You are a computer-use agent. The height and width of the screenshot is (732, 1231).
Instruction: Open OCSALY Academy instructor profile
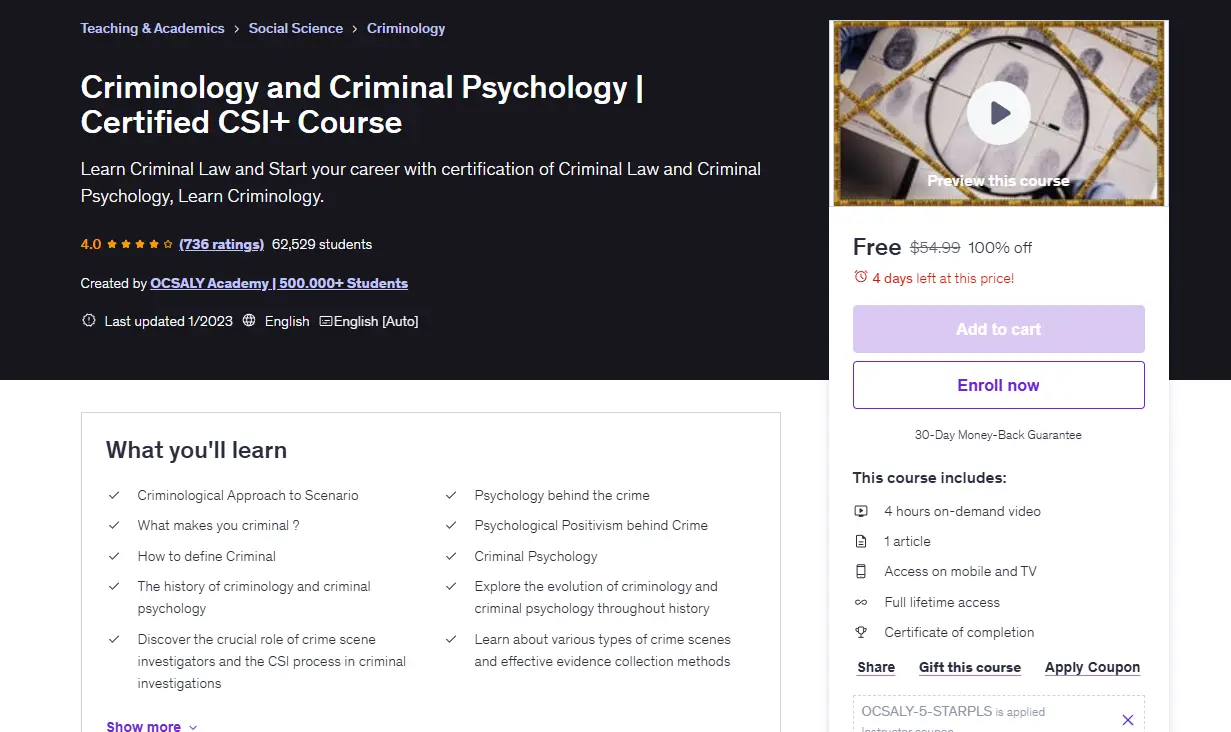coord(279,283)
